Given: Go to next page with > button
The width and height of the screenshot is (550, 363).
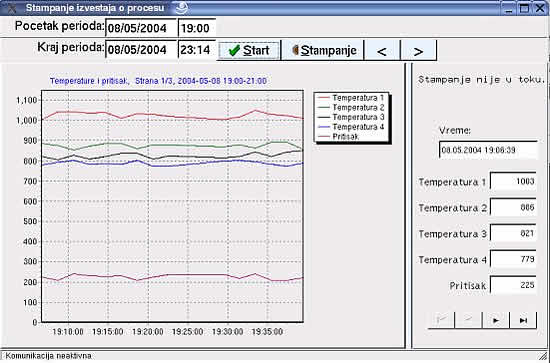Looking at the screenshot, I should click(x=418, y=51).
